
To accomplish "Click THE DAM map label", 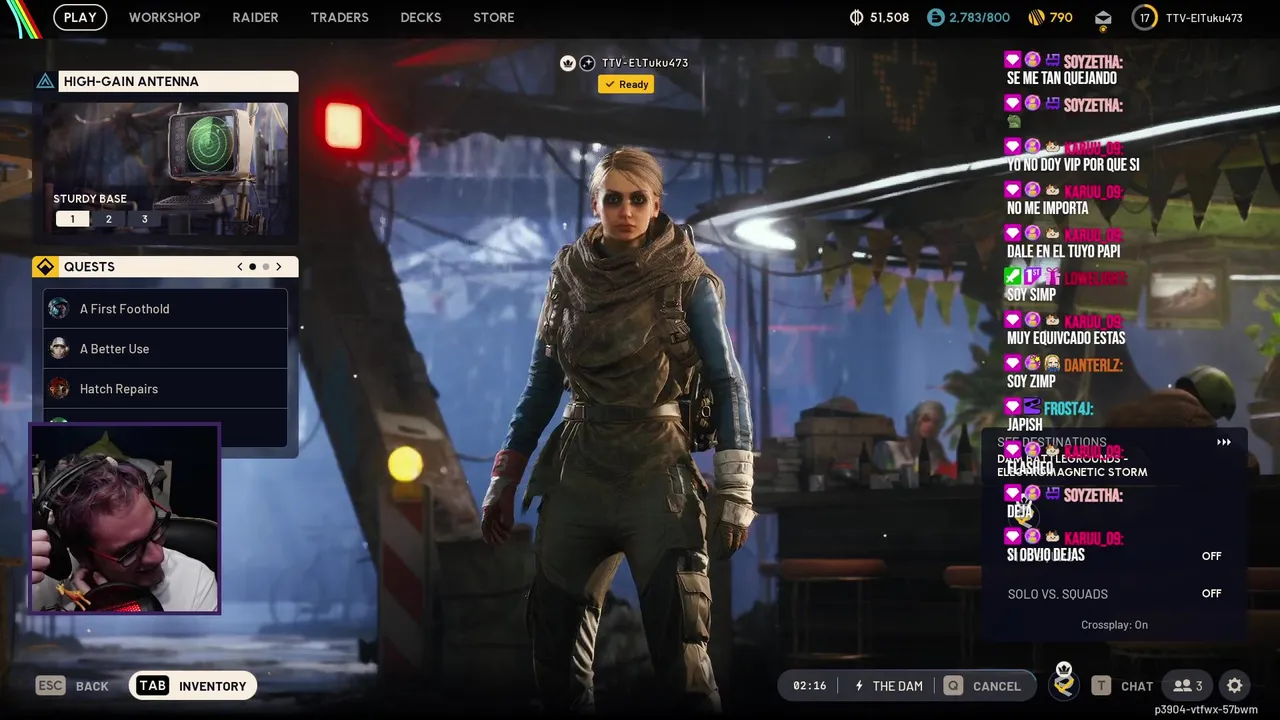I will point(898,686).
